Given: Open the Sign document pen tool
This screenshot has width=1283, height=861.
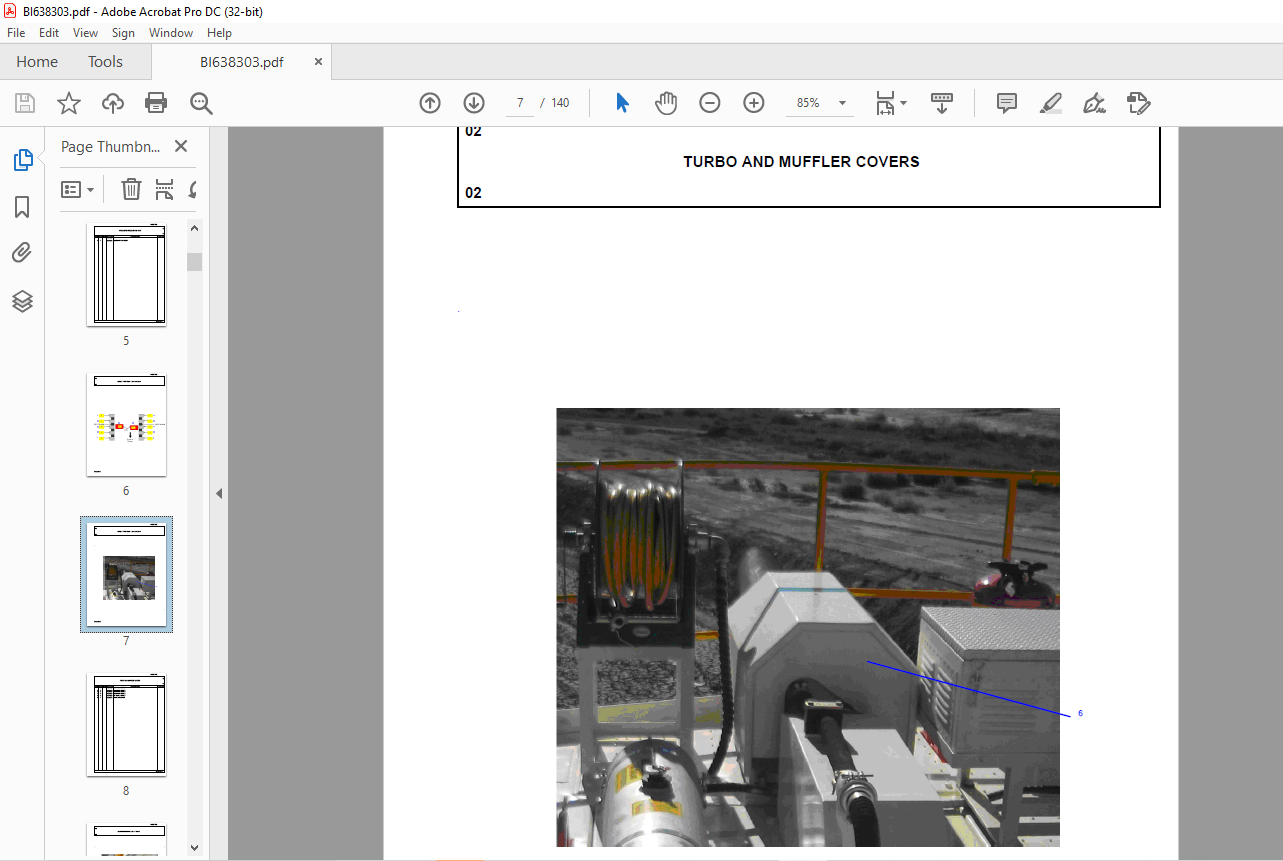Looking at the screenshot, I should coord(1095,103).
